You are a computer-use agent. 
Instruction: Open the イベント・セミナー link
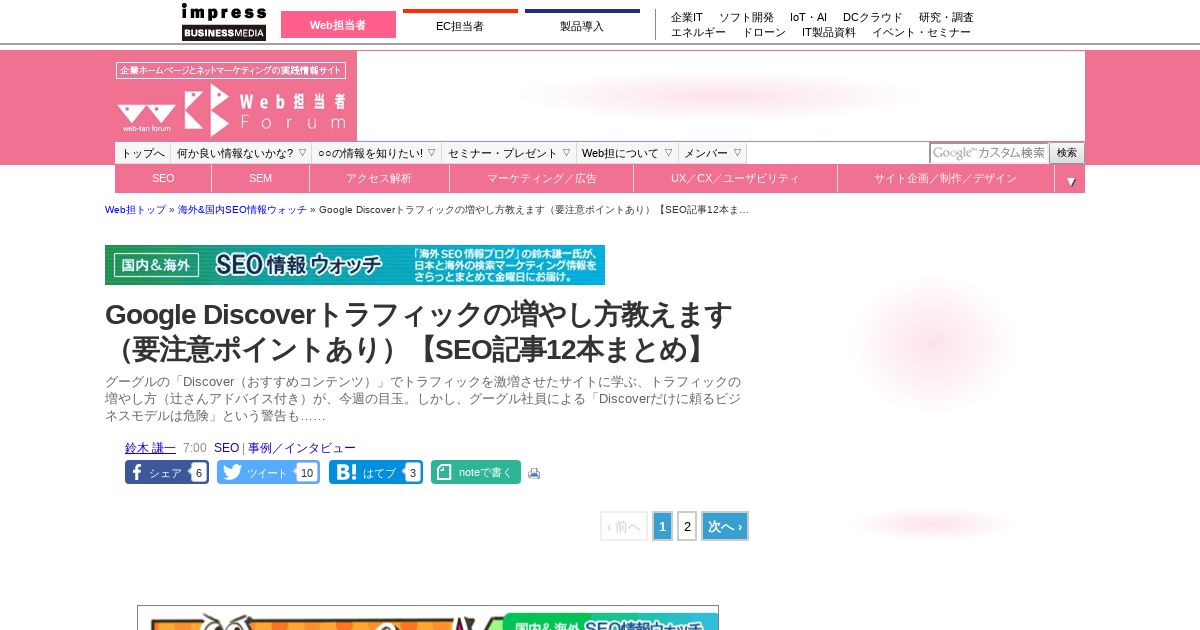921,32
